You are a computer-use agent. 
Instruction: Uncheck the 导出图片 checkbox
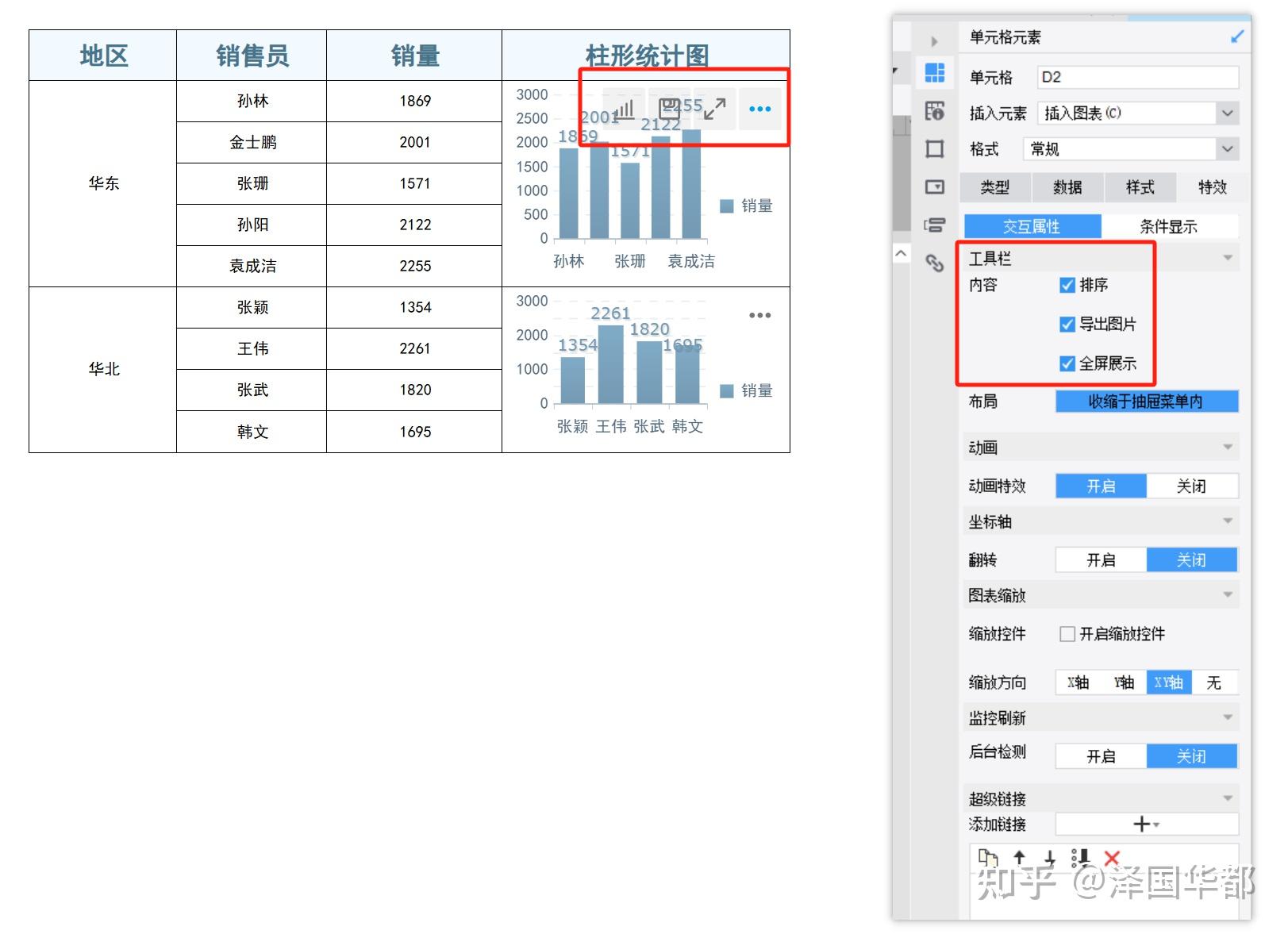pyautogui.click(x=1066, y=324)
